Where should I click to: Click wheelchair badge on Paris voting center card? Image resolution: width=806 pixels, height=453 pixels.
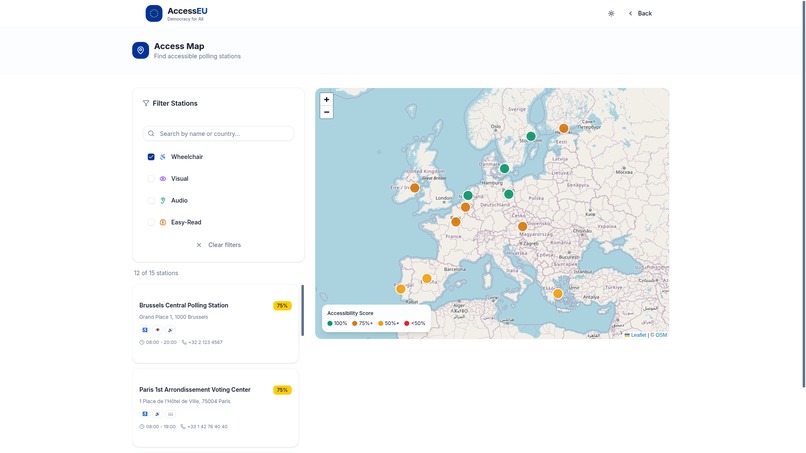pos(145,414)
